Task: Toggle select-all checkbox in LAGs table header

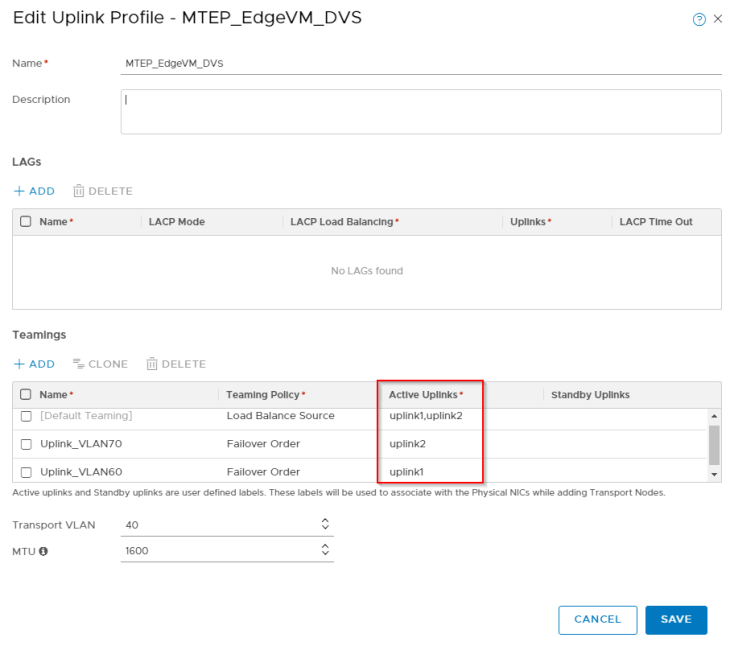Action: 26,222
